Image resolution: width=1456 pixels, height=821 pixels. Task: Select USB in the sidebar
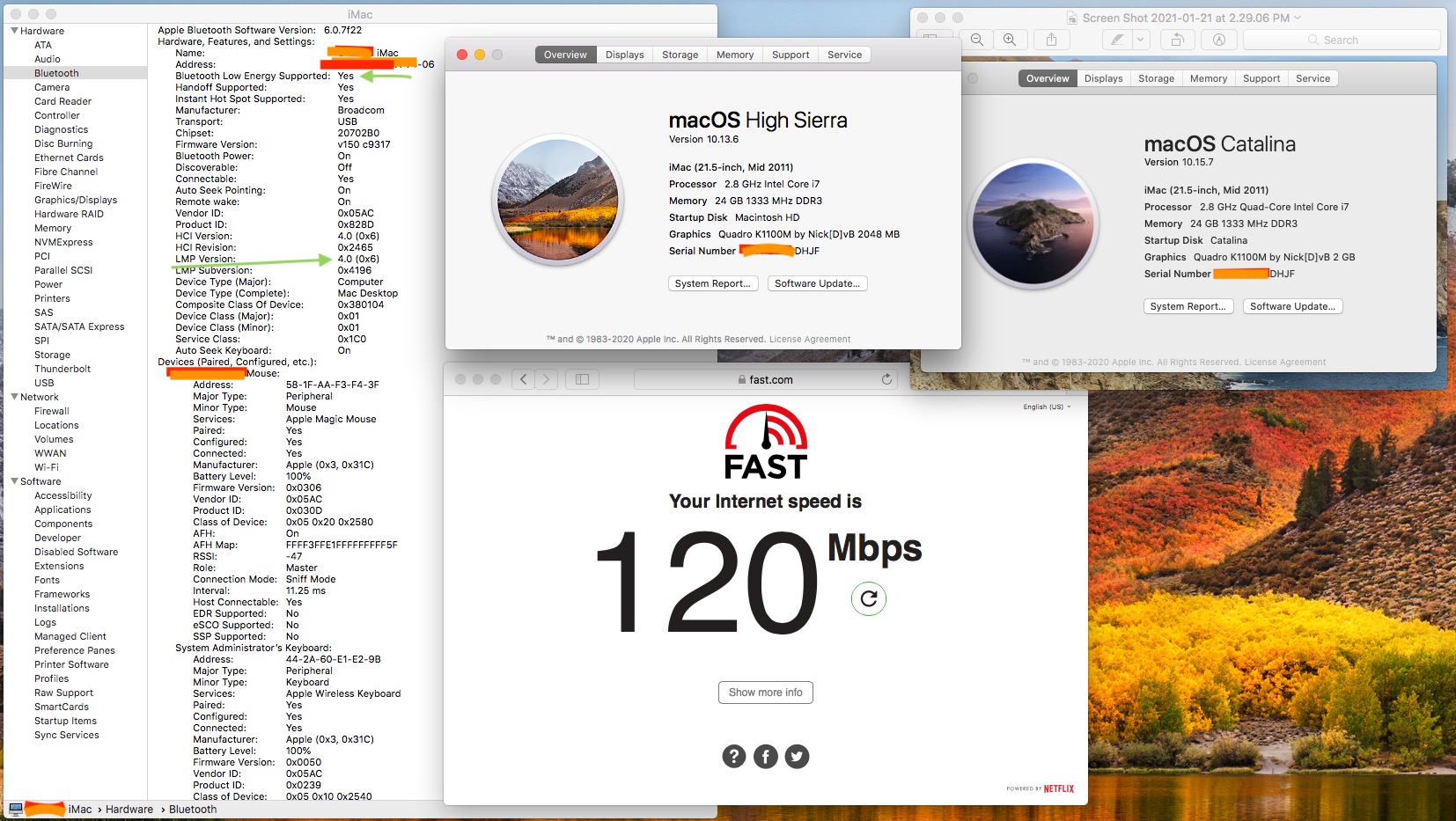(44, 383)
